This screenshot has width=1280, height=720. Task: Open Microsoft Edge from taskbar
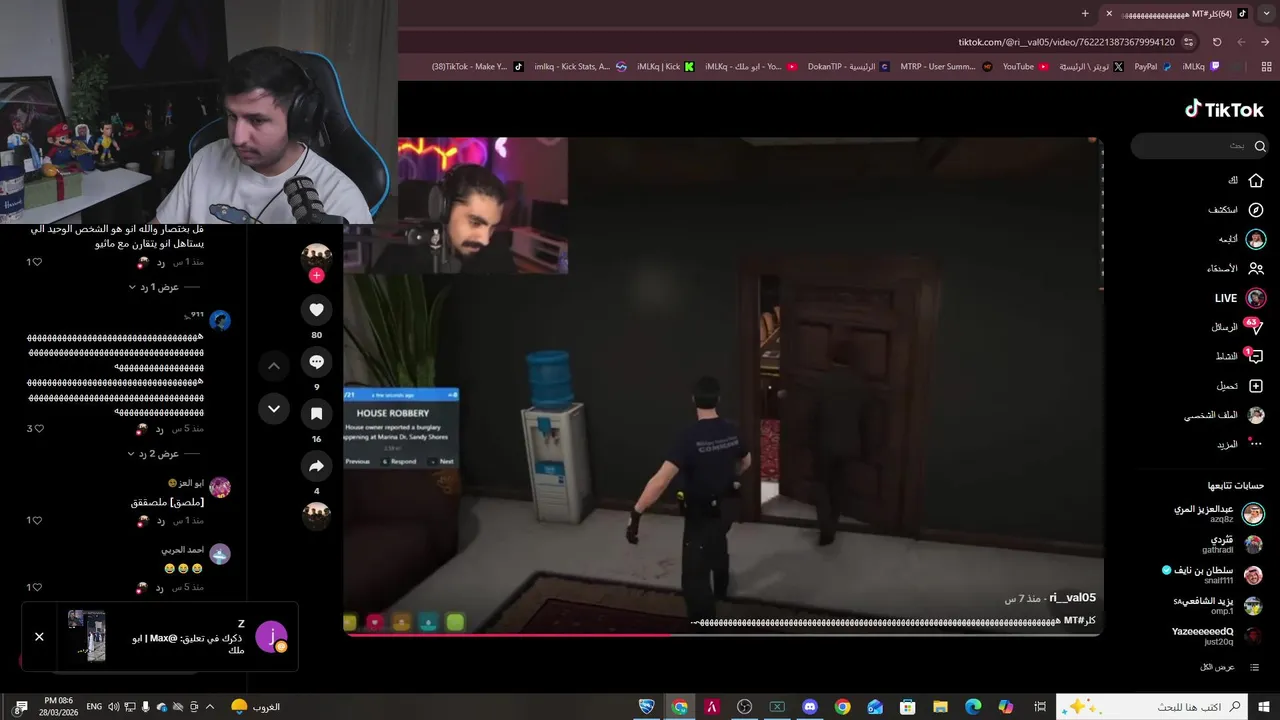pyautogui.click(x=973, y=707)
